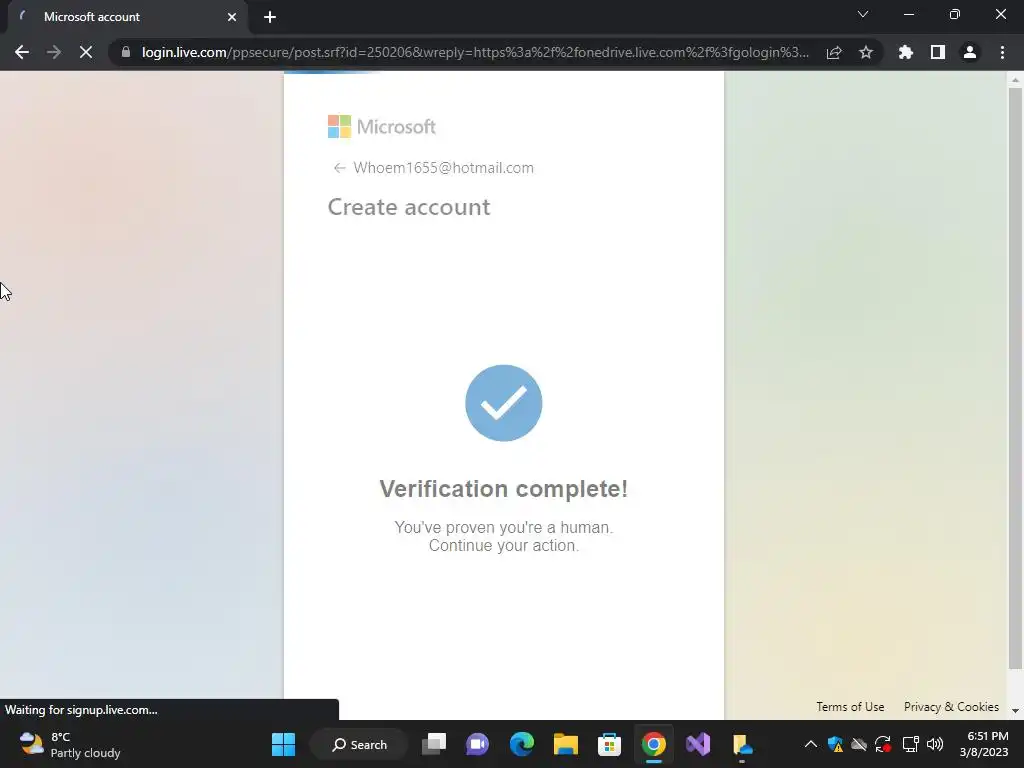Click the address bar URL
This screenshot has width=1024, height=768.
click(x=475, y=52)
